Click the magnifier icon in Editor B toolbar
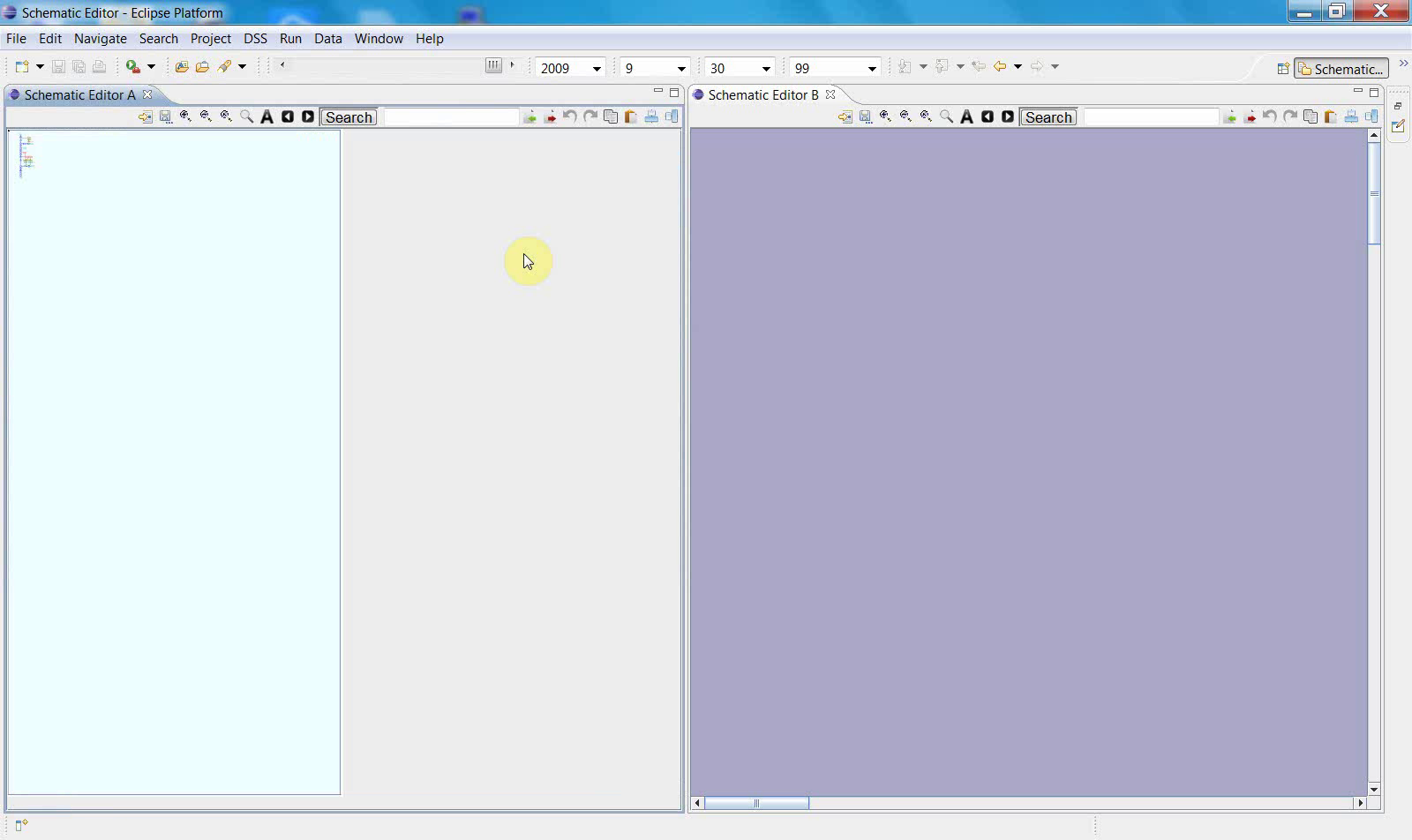 pos(947,117)
